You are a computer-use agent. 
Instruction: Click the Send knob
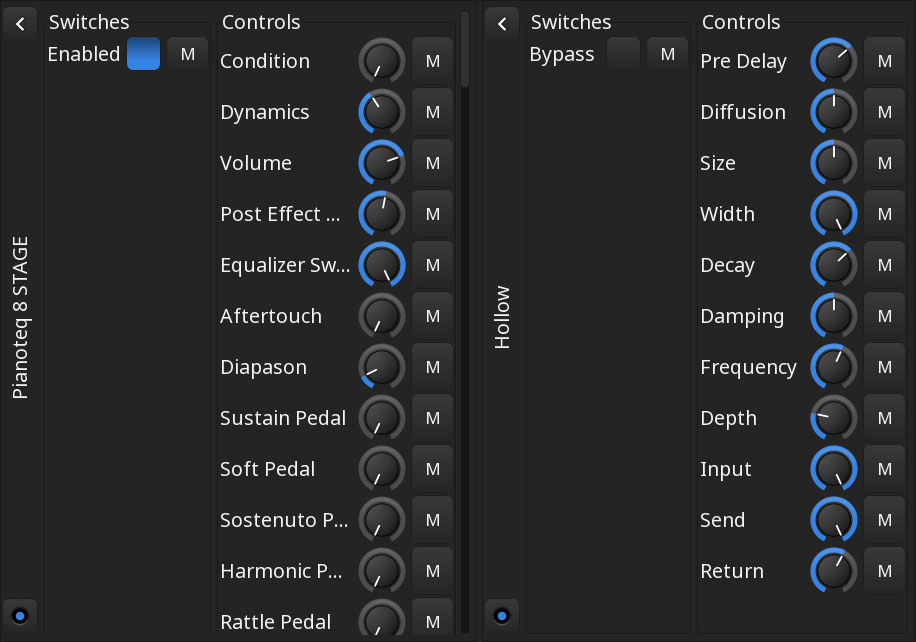pyautogui.click(x=834, y=520)
